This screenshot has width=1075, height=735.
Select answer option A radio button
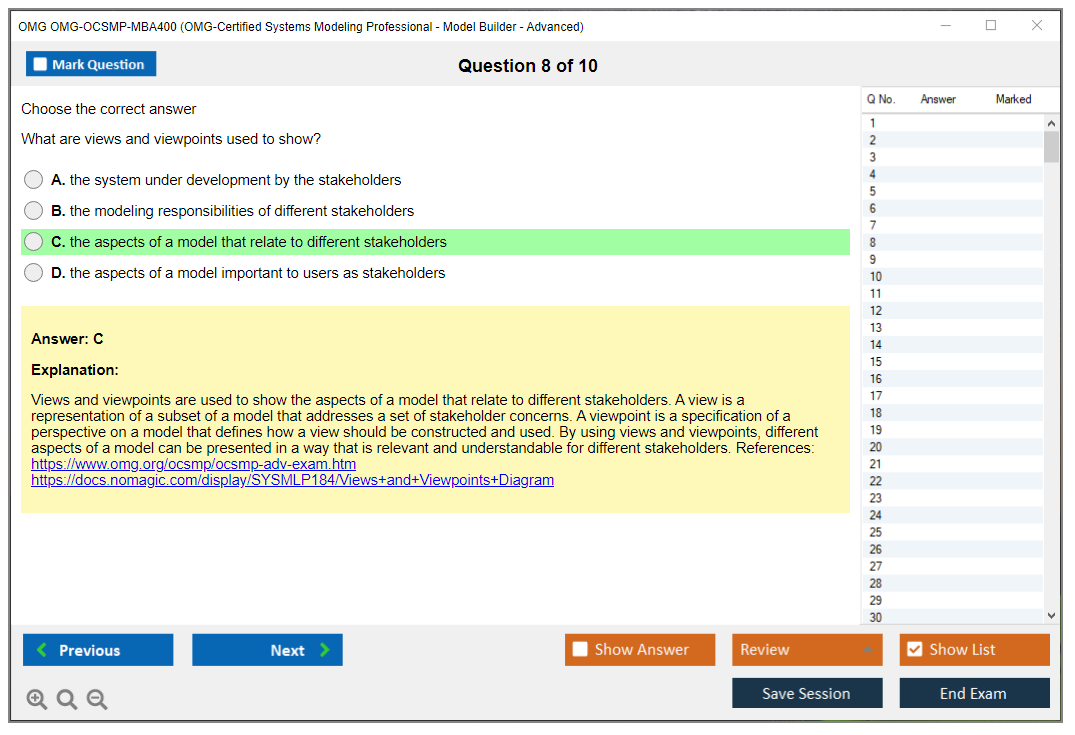point(34,180)
